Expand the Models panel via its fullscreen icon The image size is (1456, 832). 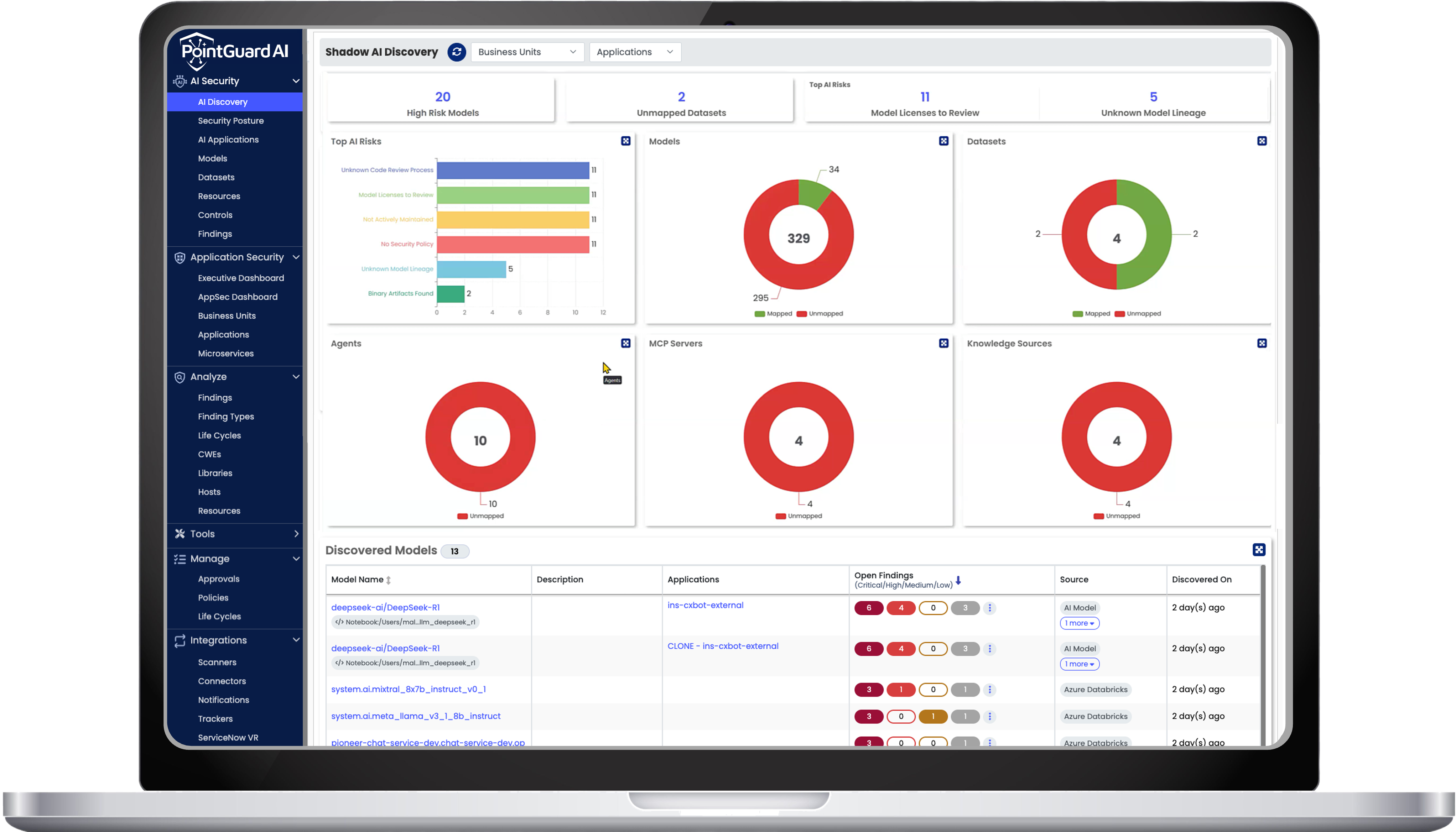943,141
